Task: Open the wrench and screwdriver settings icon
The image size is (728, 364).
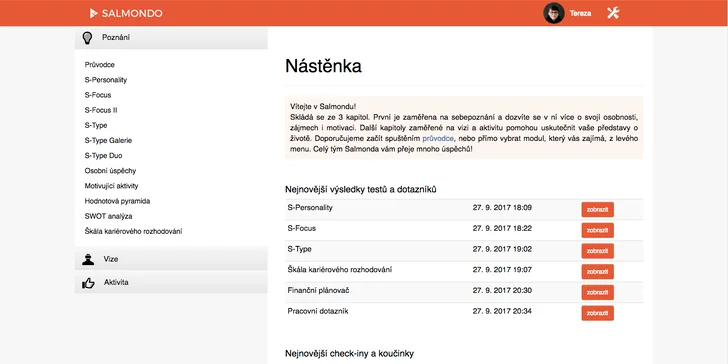Action: tap(613, 13)
